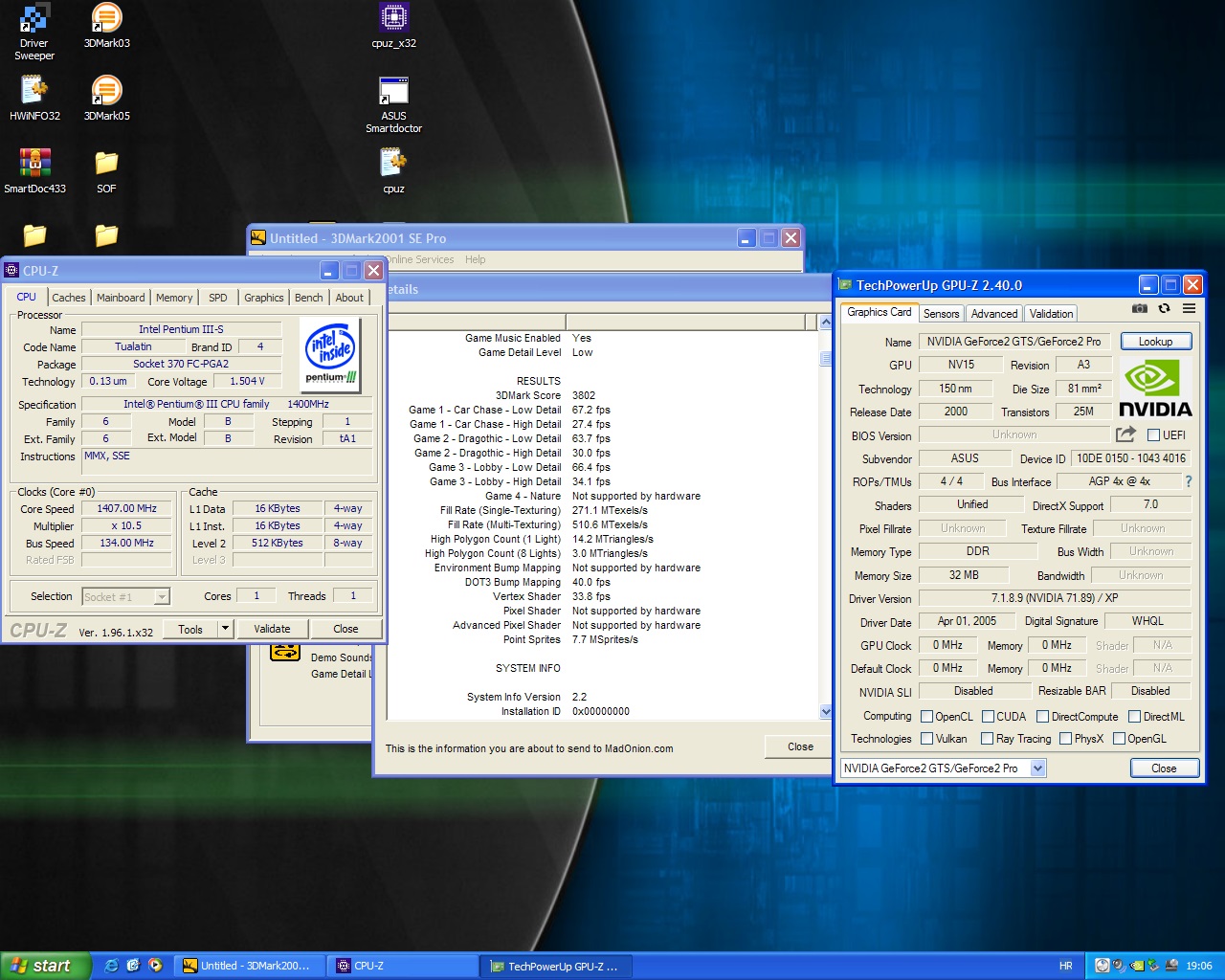The height and width of the screenshot is (980, 1225).
Task: Open the Help menu in 3DMark2001
Action: [475, 259]
